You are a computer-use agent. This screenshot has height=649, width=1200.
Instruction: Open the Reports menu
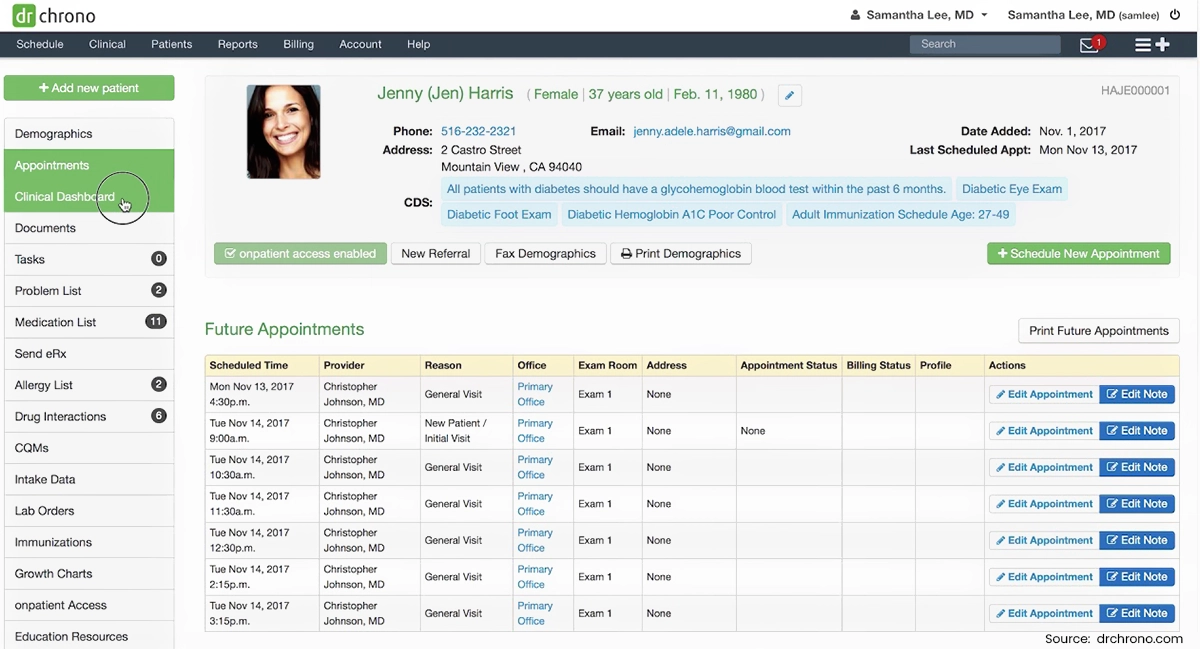click(x=237, y=44)
